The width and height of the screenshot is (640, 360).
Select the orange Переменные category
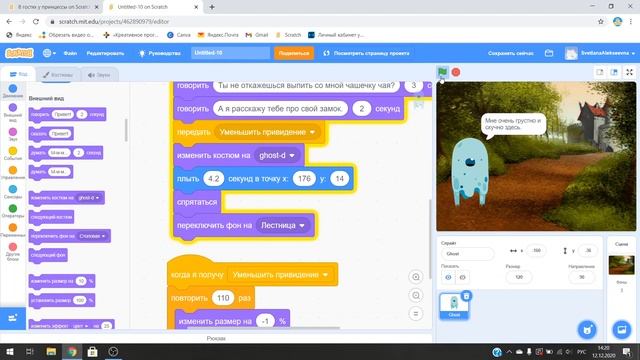(x=13, y=230)
